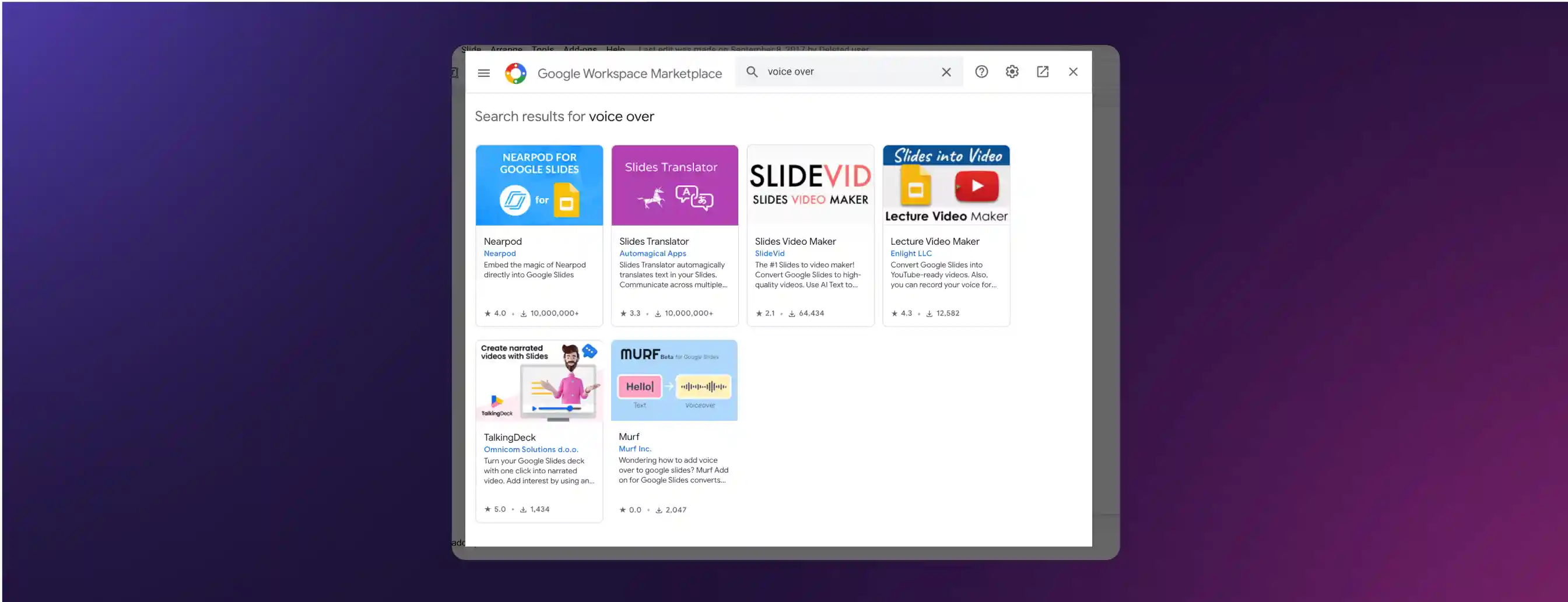Open marketplace in new window icon
This screenshot has width=1568, height=602.
point(1042,72)
